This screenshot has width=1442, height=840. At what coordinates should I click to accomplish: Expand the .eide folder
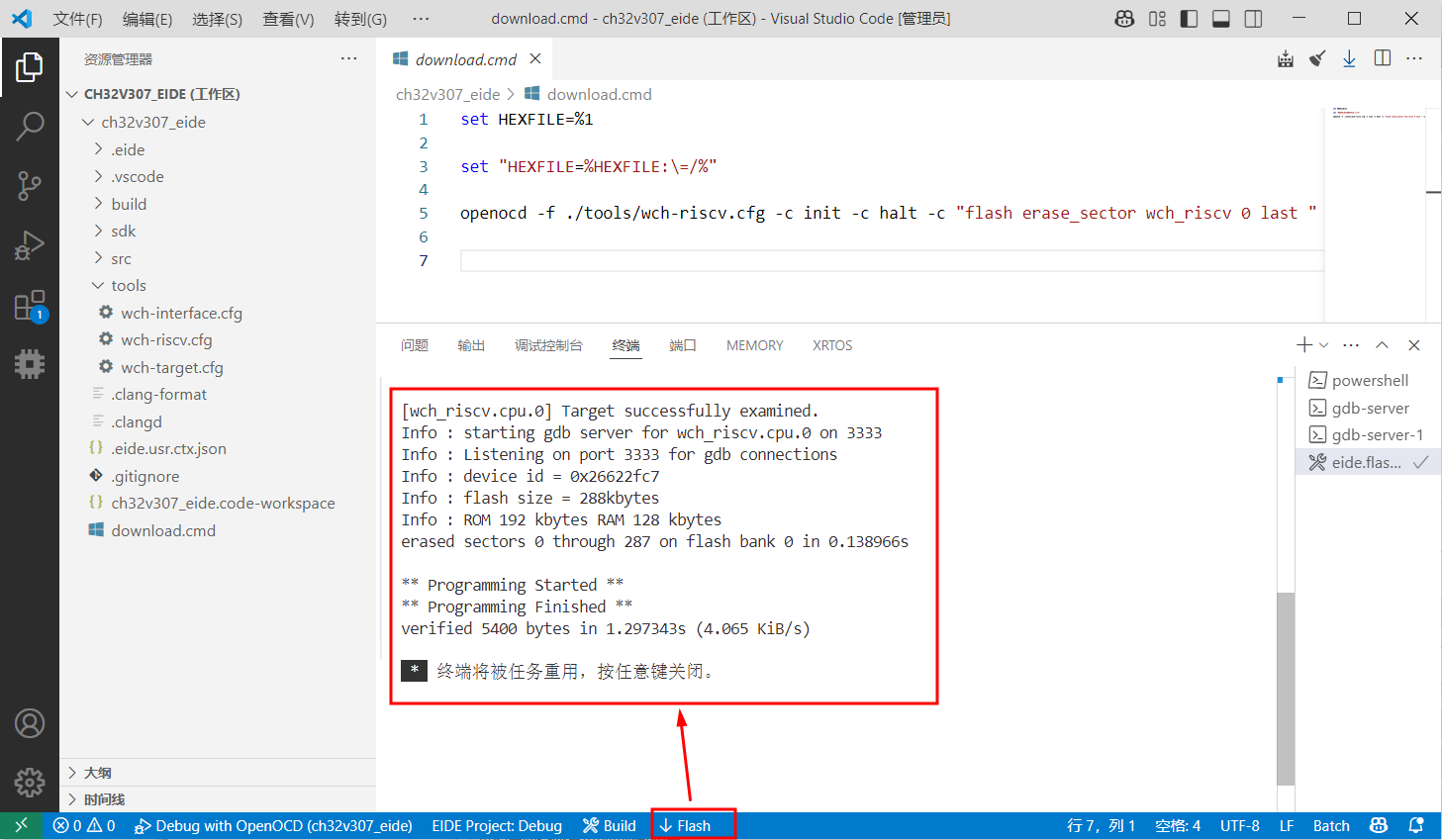[98, 148]
